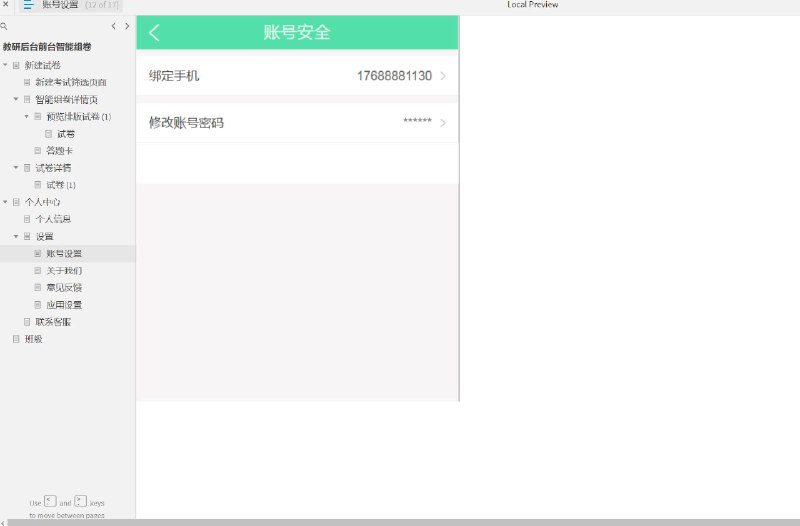This screenshot has height=526, width=800.
Task: Open the 试卷 page under 预览排版试卷
Action: tap(66, 134)
